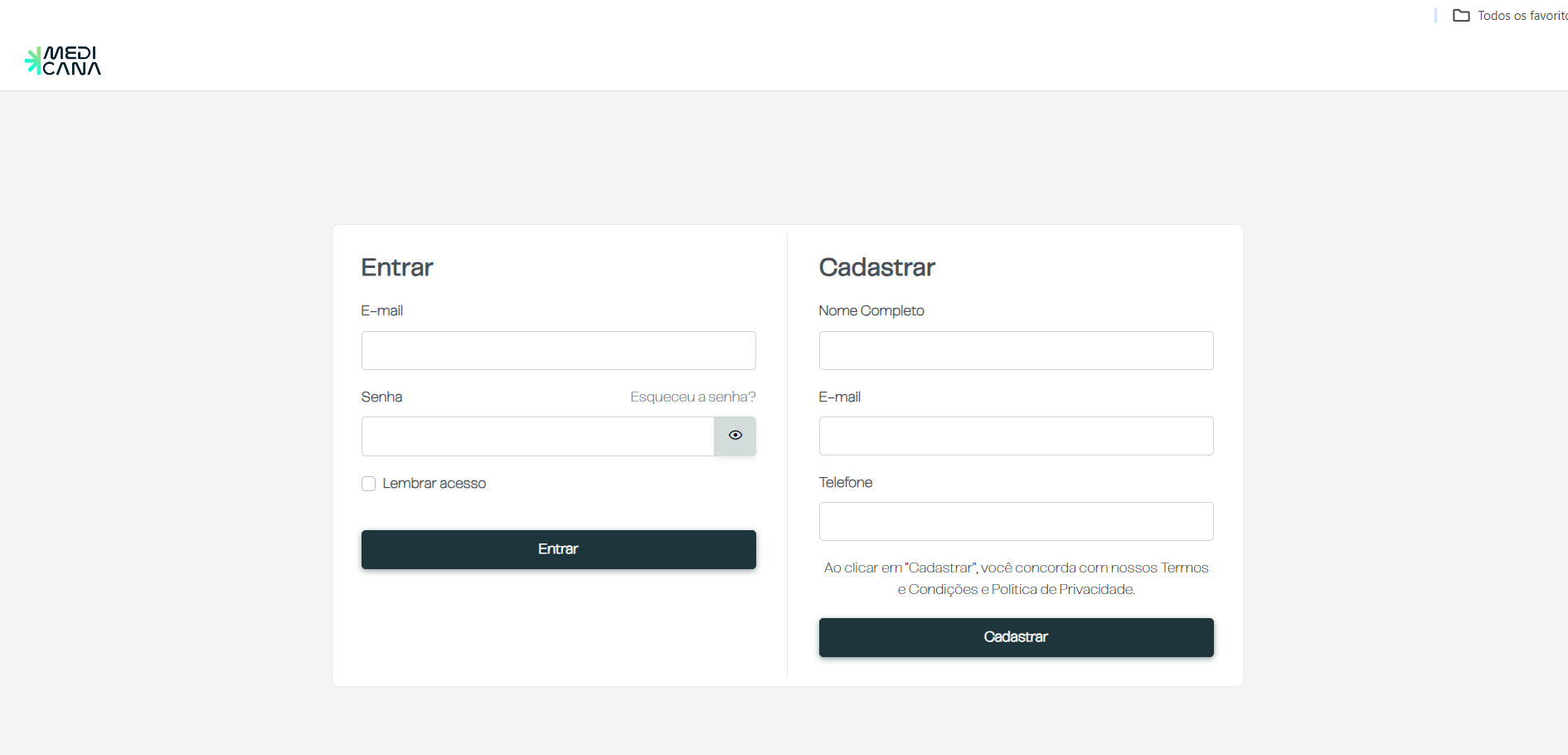Image resolution: width=1568 pixels, height=755 pixels.
Task: Focus the E-mail field under Entrar
Action: pos(558,350)
